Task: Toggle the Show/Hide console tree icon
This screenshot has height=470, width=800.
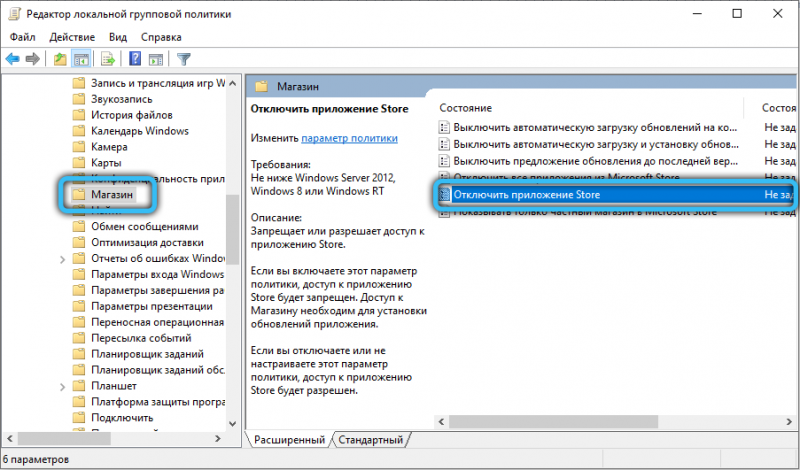Action: (x=81, y=59)
